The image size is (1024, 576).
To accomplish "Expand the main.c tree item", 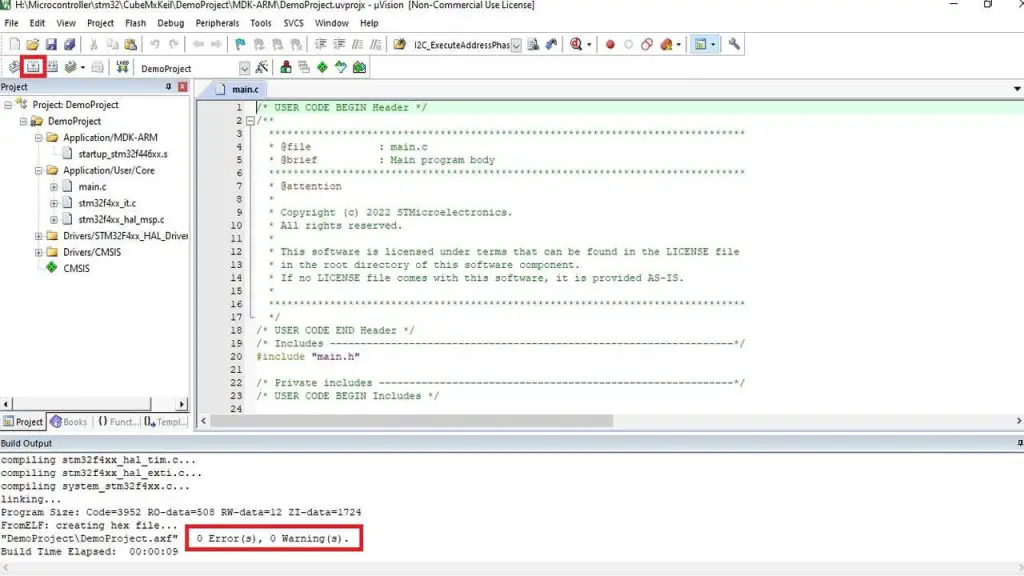I will pos(54,187).
